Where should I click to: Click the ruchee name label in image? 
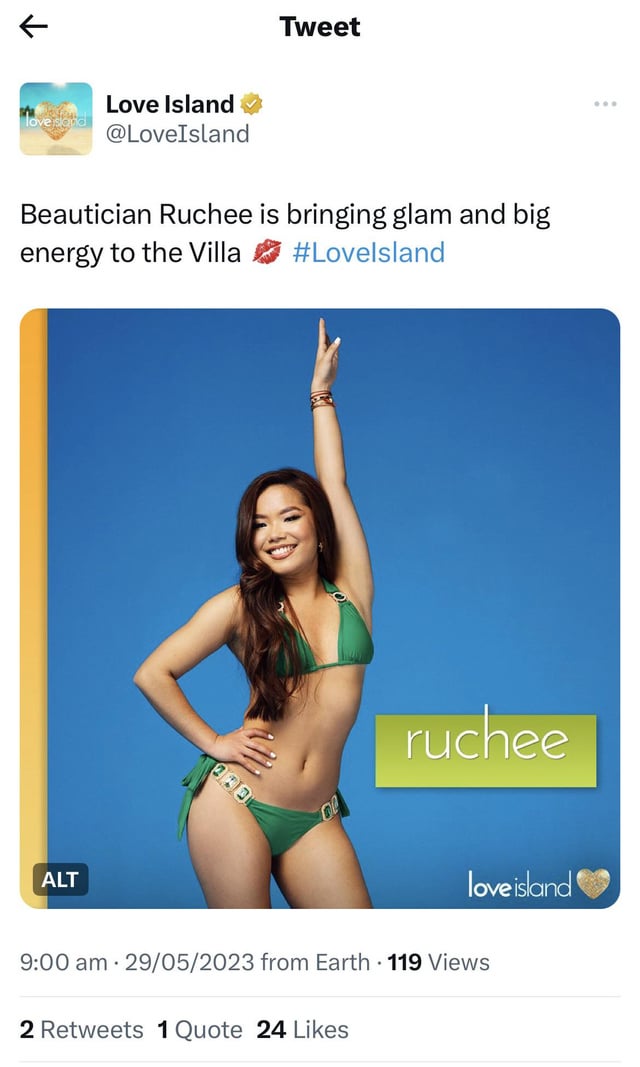point(486,751)
